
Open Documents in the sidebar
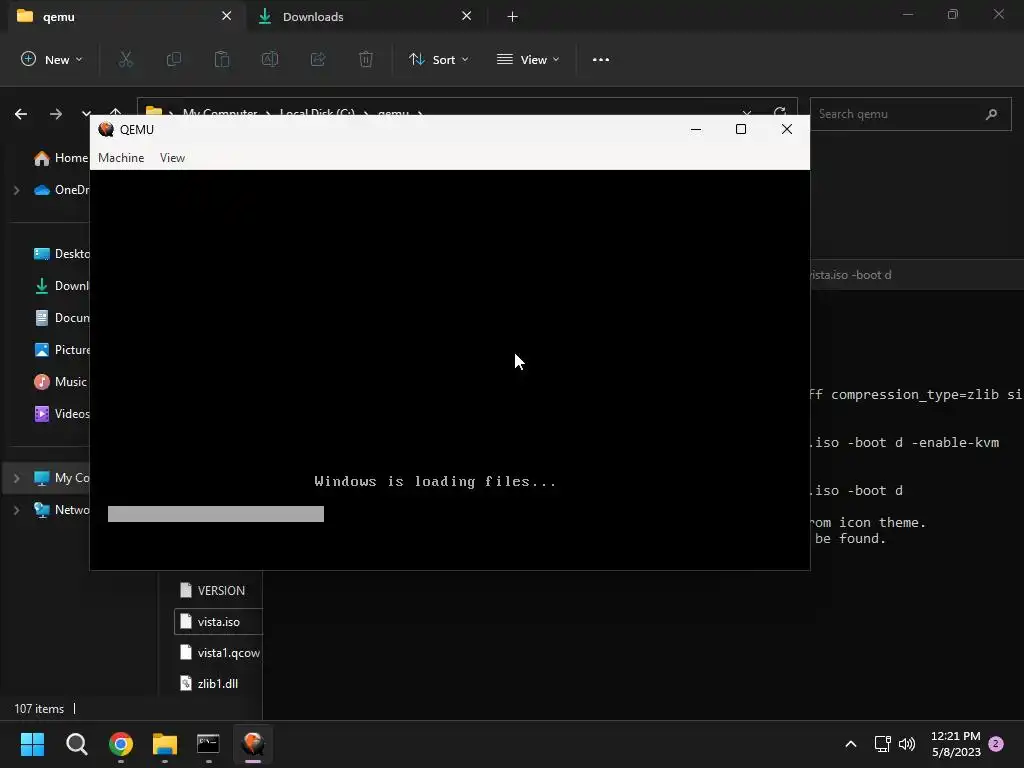point(61,317)
